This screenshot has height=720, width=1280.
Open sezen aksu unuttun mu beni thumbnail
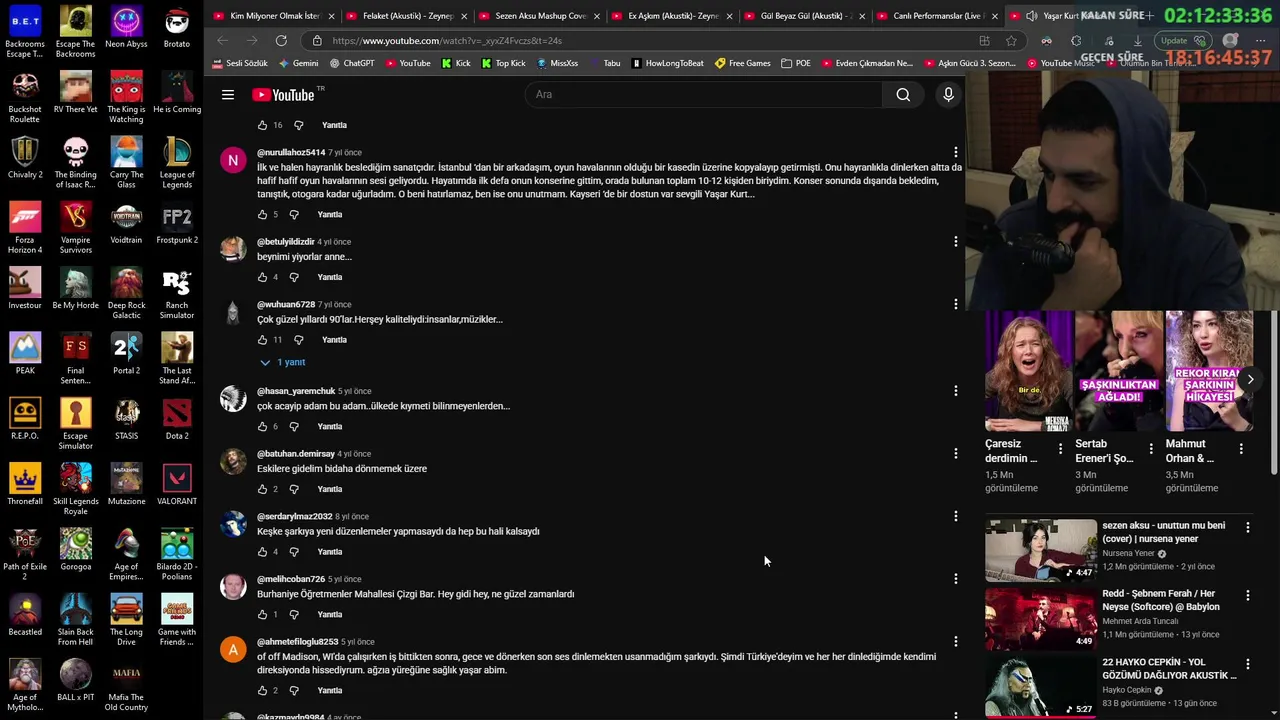(1041, 549)
